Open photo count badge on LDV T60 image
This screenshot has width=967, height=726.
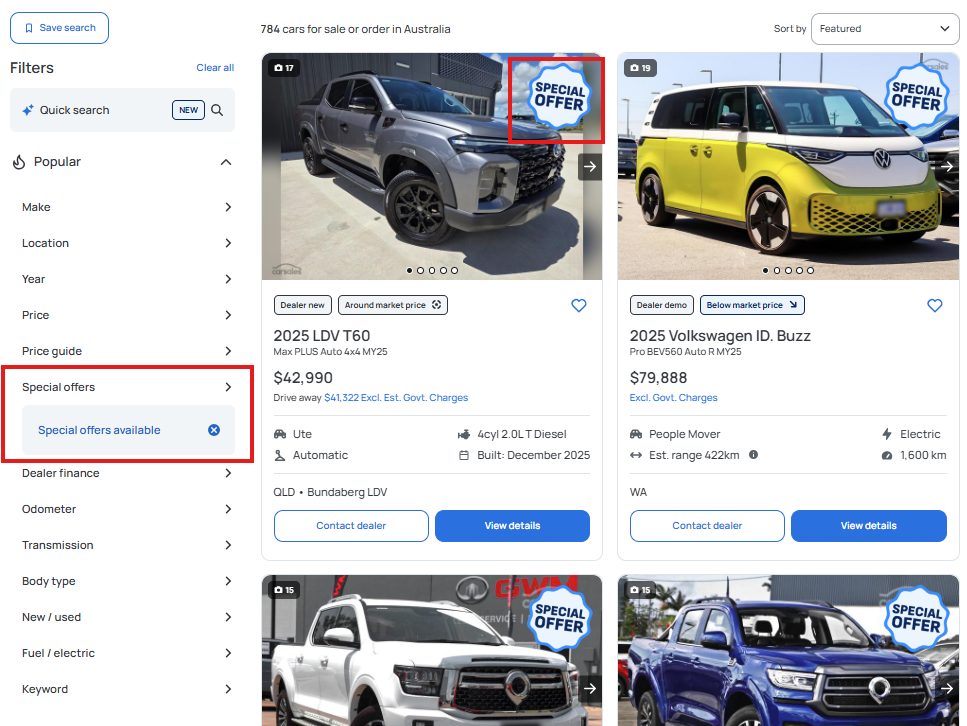tap(284, 68)
